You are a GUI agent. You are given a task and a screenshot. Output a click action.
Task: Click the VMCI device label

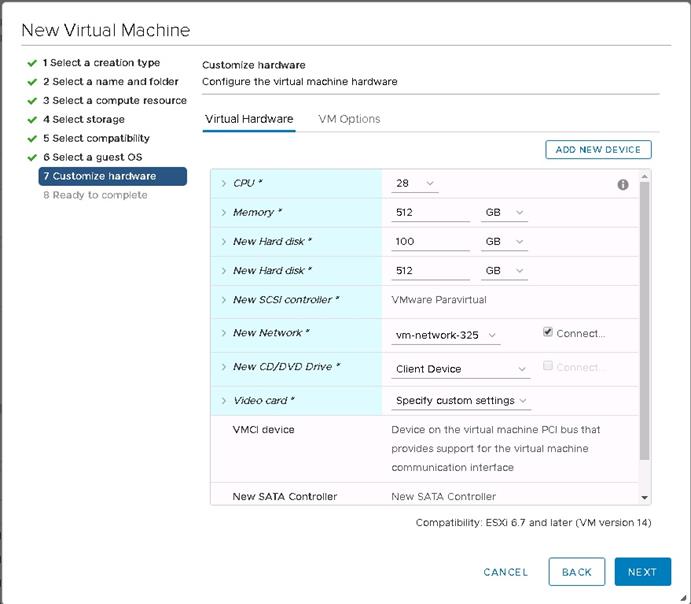pyautogui.click(x=264, y=430)
